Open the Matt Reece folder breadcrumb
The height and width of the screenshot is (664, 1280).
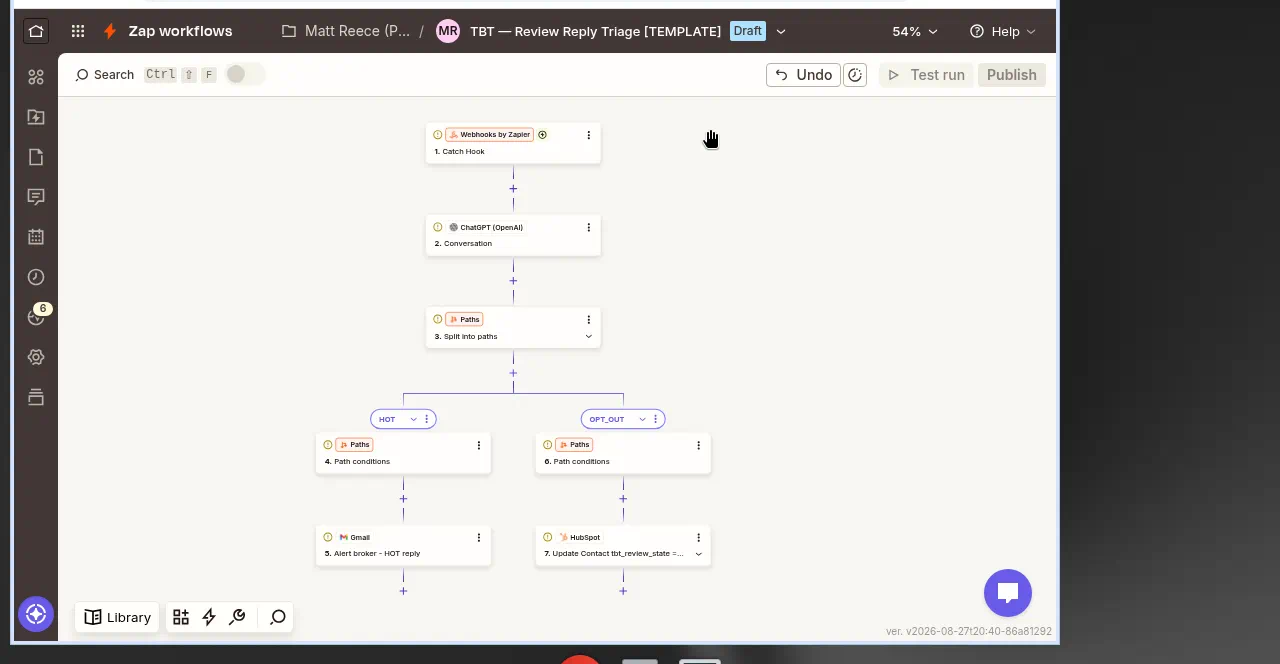[346, 31]
